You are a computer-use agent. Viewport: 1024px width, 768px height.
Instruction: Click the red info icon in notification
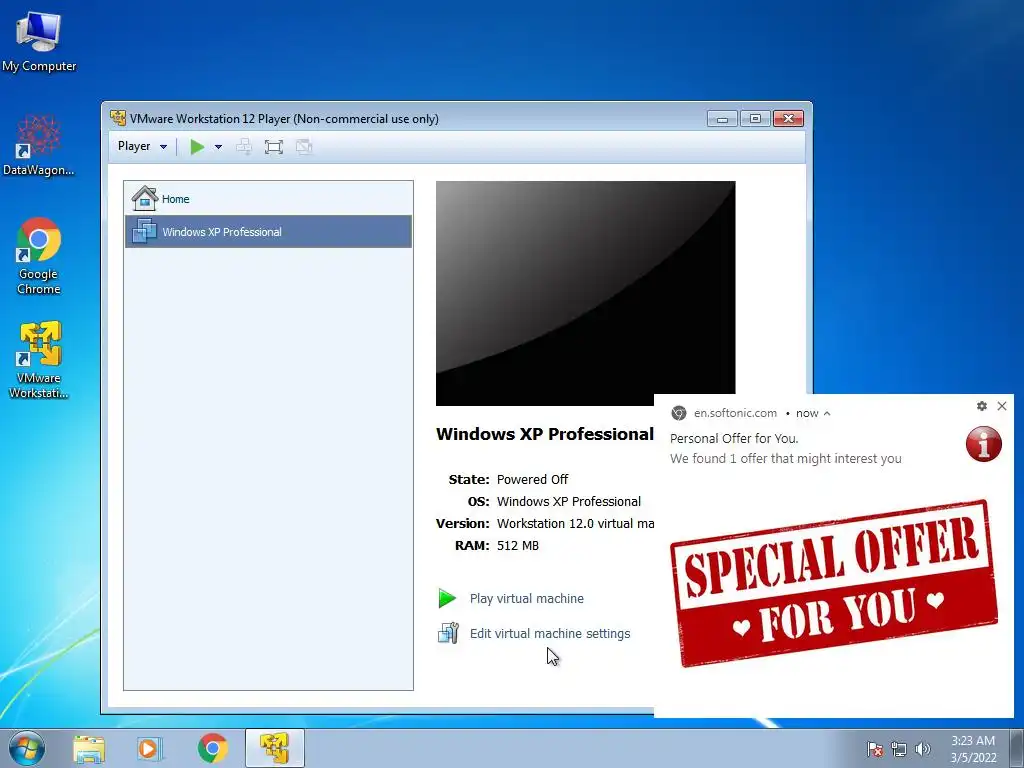pyautogui.click(x=984, y=444)
